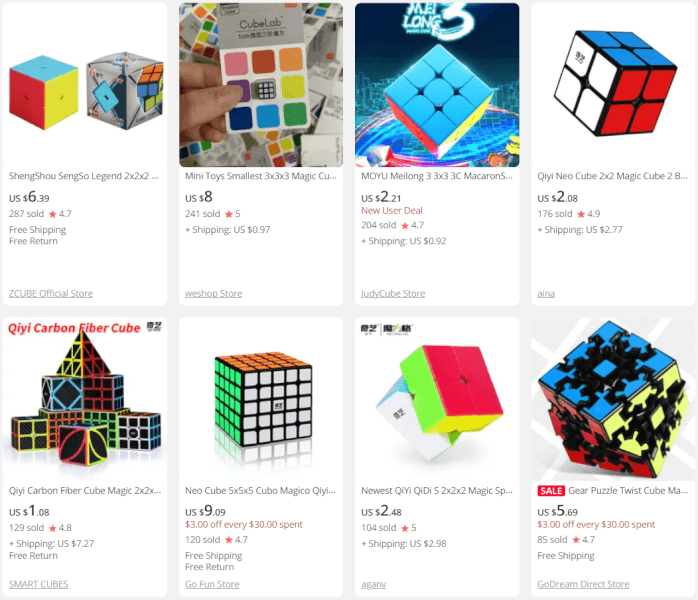Screen dimensions: 698x600
Task: Open the Qiyi Neo Cube 2x2 product image
Action: pyautogui.click(x=613, y=85)
